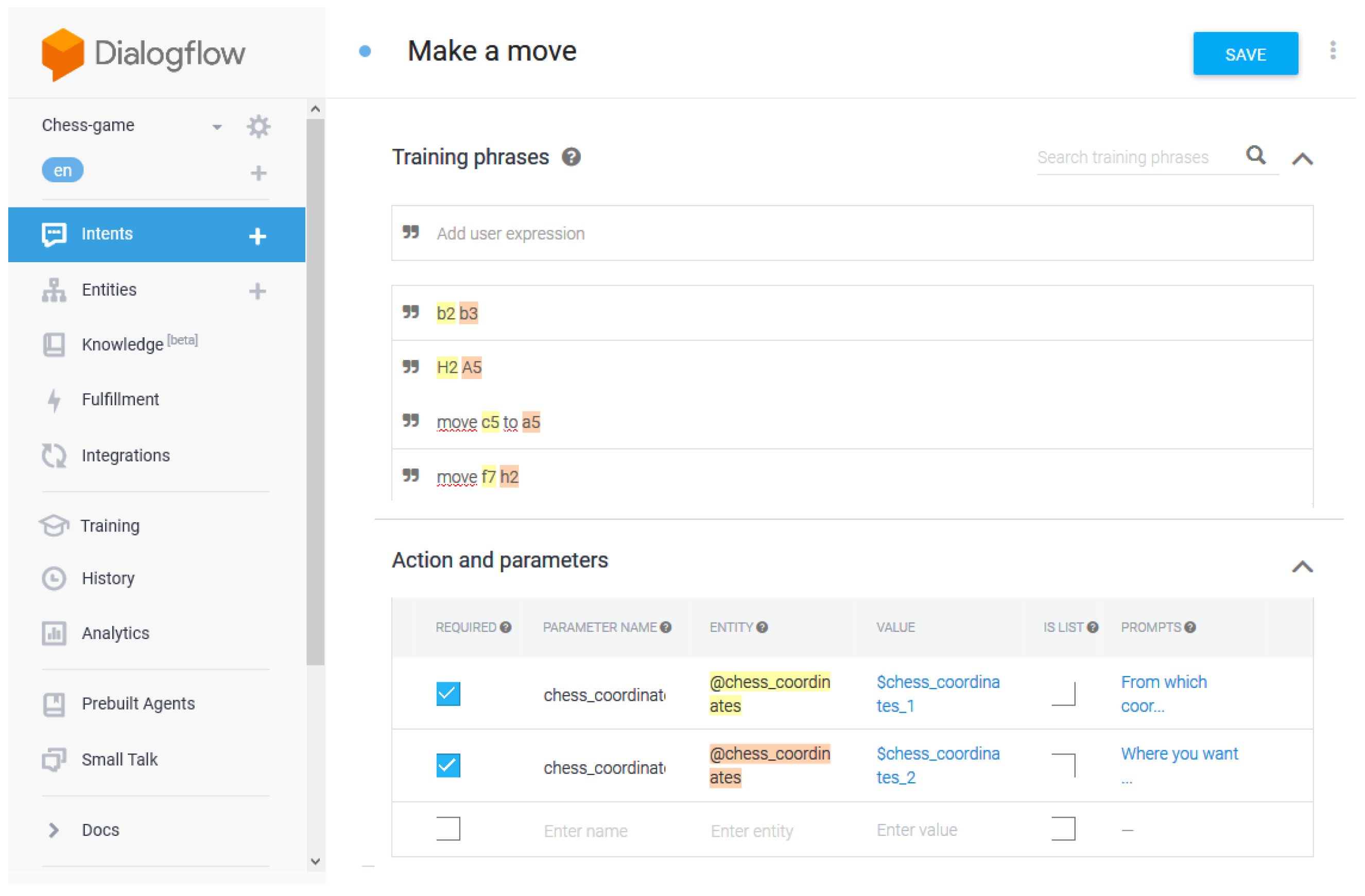The image size is (1365, 896).
Task: Click plus icon to create new intent
Action: coord(257,236)
